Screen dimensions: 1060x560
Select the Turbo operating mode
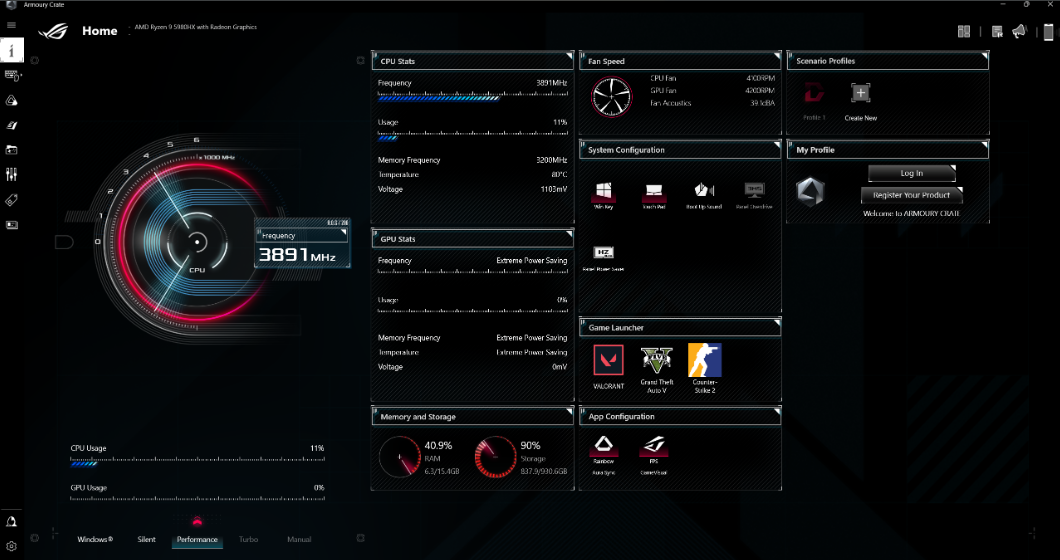tap(248, 540)
